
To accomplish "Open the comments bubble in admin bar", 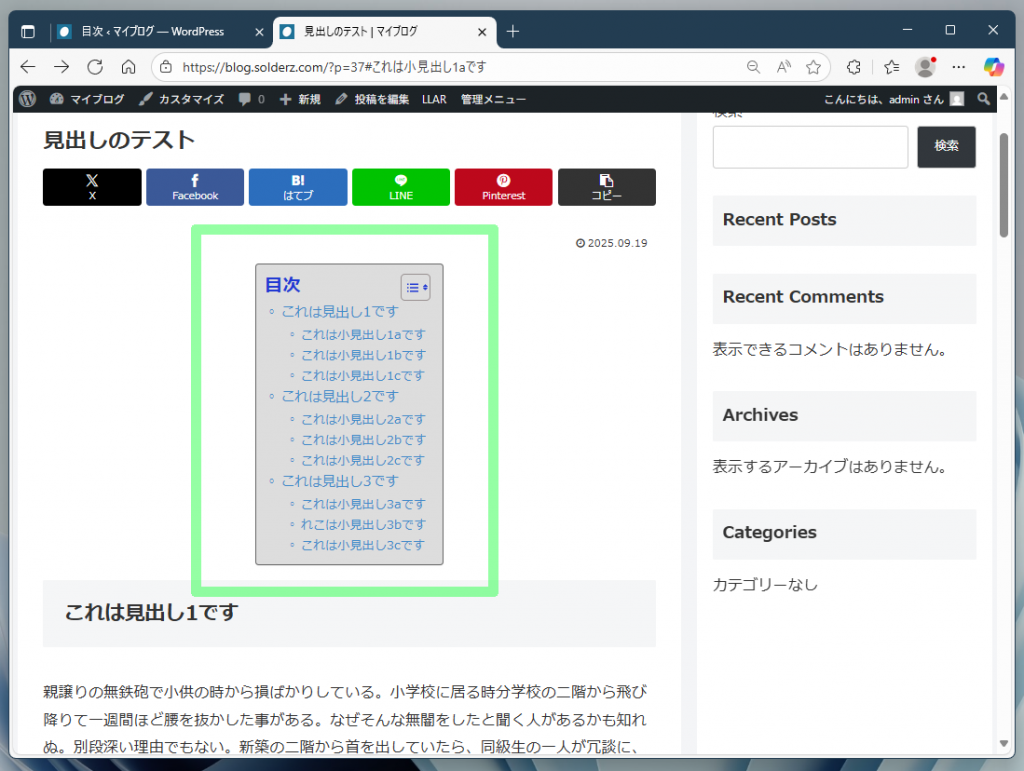I will pyautogui.click(x=251, y=99).
